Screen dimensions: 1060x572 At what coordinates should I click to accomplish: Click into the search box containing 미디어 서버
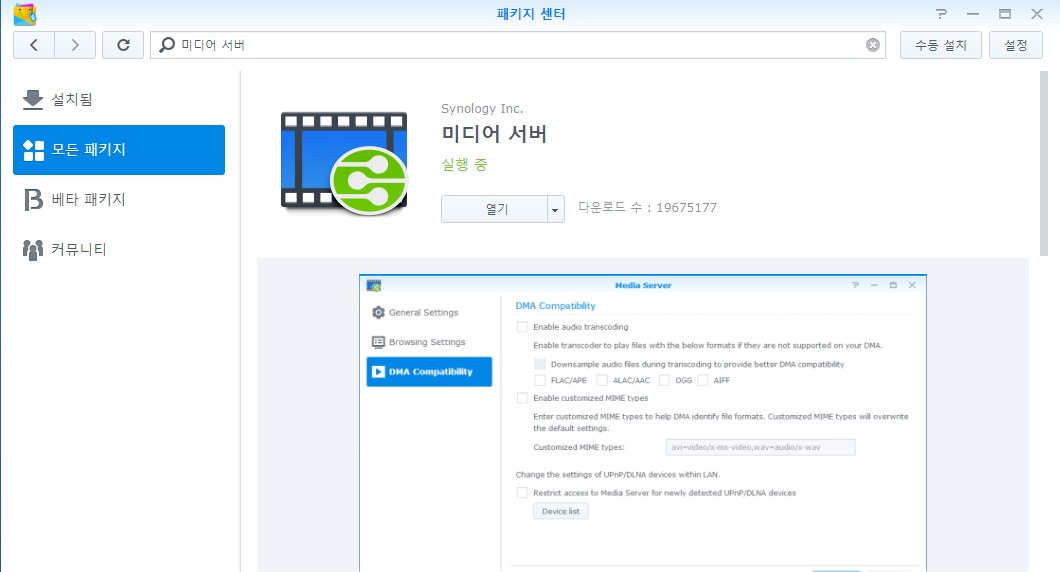tap(518, 45)
